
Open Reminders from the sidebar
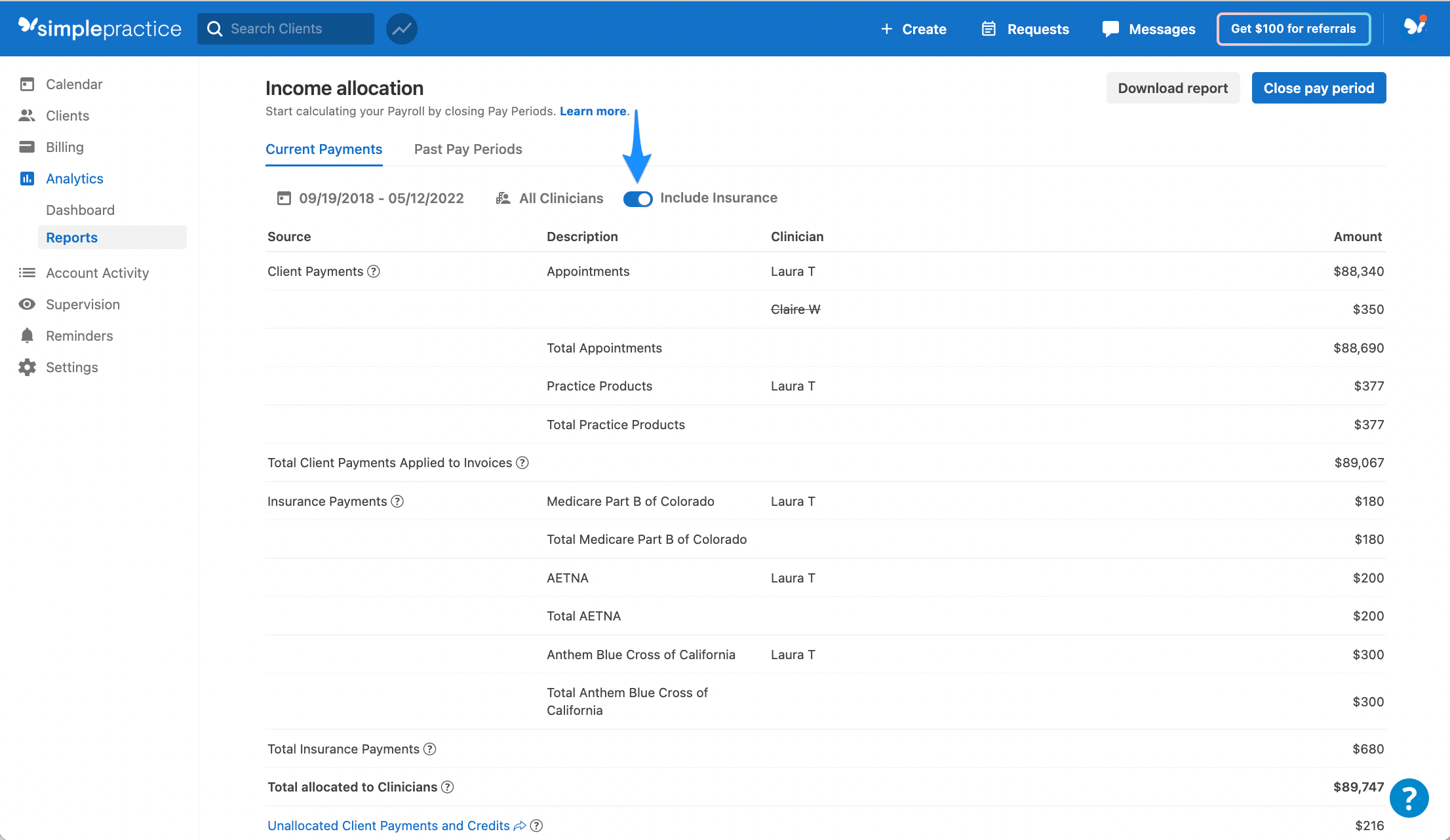click(x=79, y=335)
